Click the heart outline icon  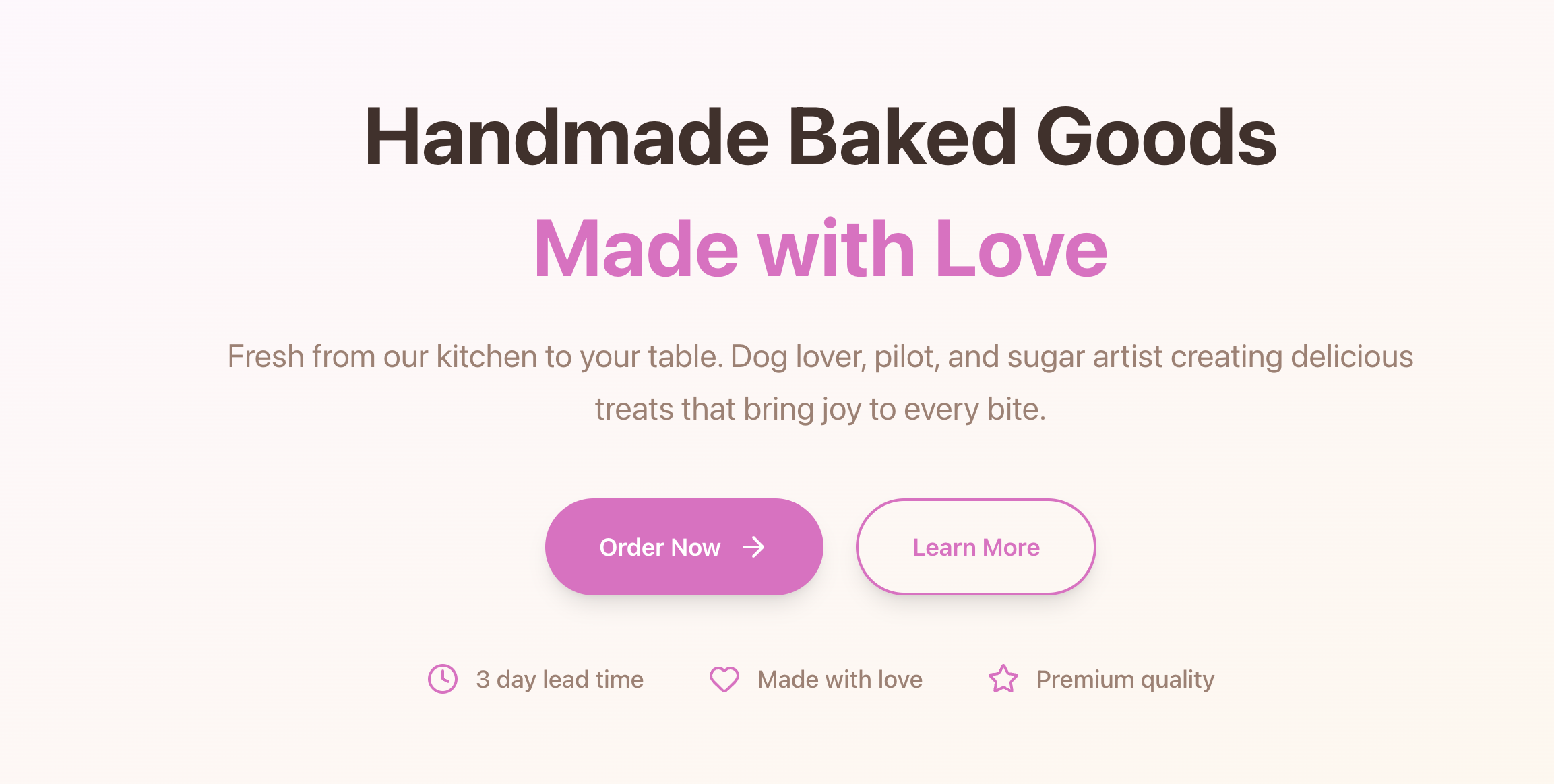coord(724,679)
